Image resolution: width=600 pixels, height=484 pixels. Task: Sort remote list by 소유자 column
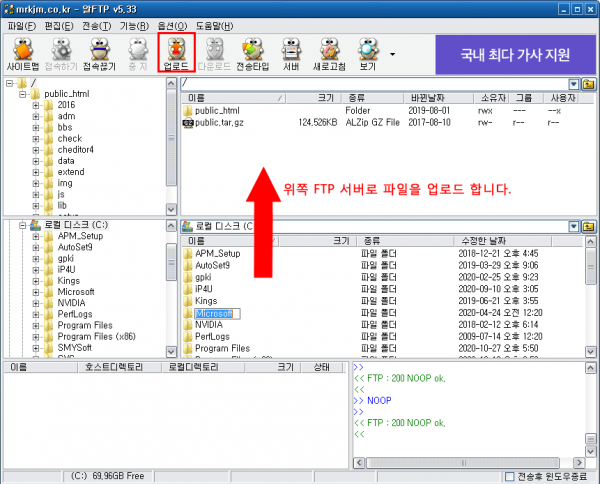click(492, 98)
